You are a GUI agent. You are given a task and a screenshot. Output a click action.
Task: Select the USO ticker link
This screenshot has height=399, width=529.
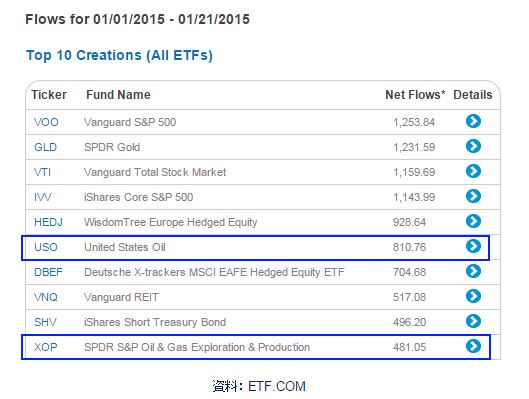[x=46, y=247]
